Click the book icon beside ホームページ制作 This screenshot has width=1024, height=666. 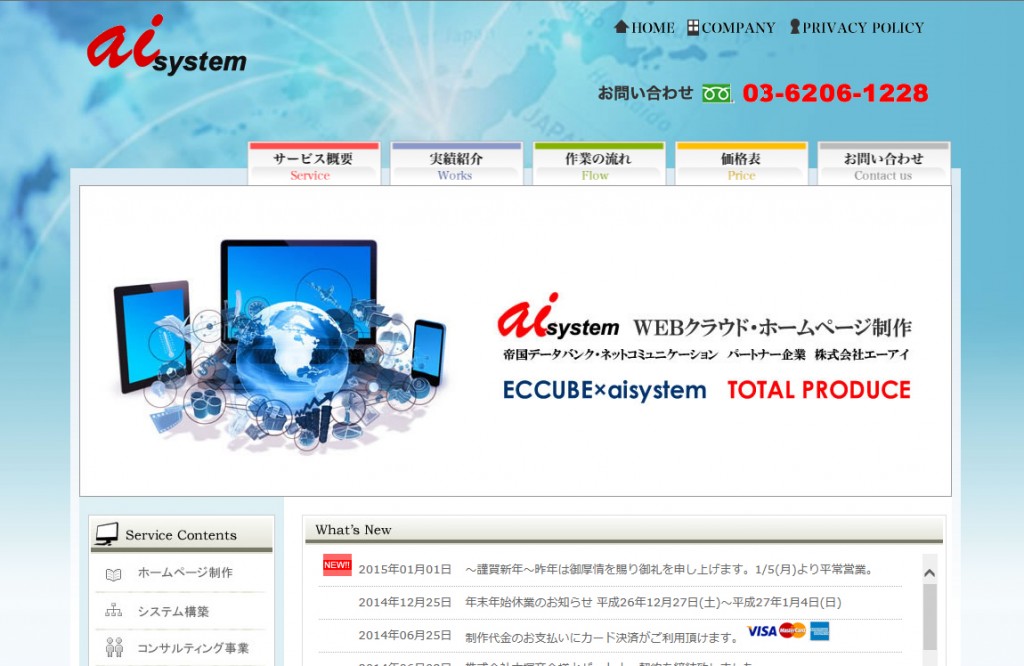pos(114,575)
